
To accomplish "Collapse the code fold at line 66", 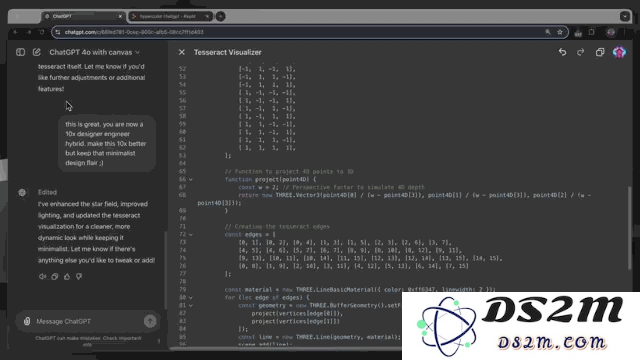I will coord(191,179).
